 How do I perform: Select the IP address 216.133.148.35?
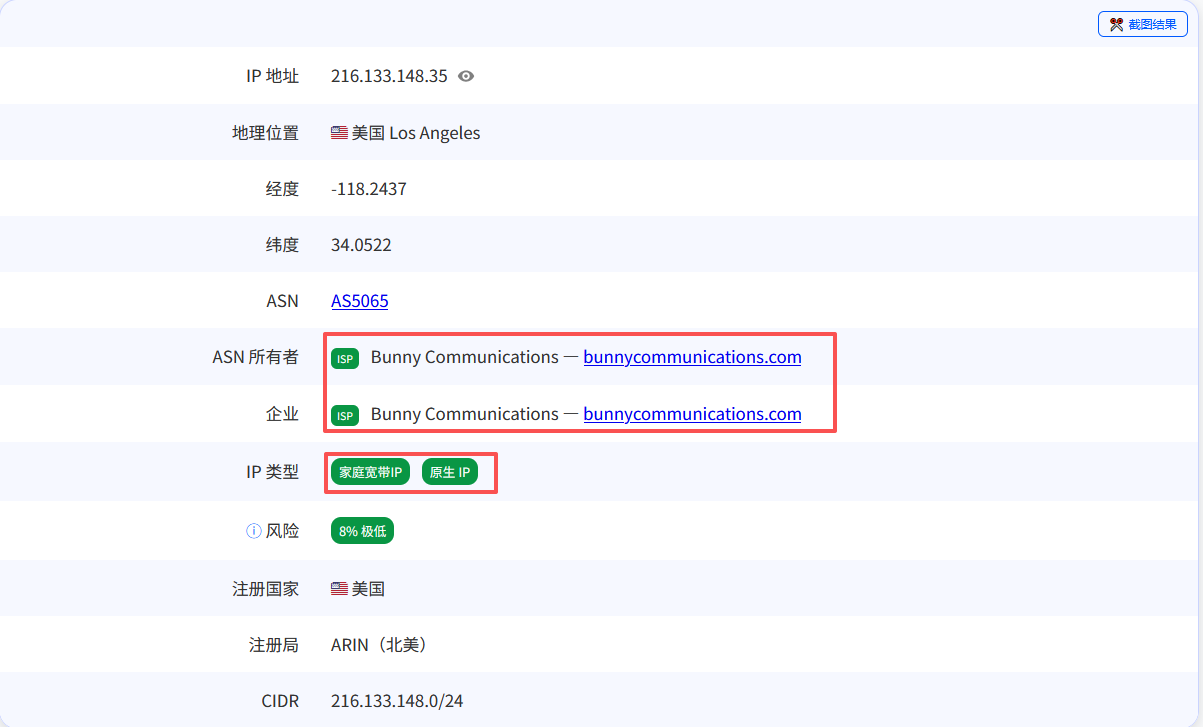[x=391, y=75]
